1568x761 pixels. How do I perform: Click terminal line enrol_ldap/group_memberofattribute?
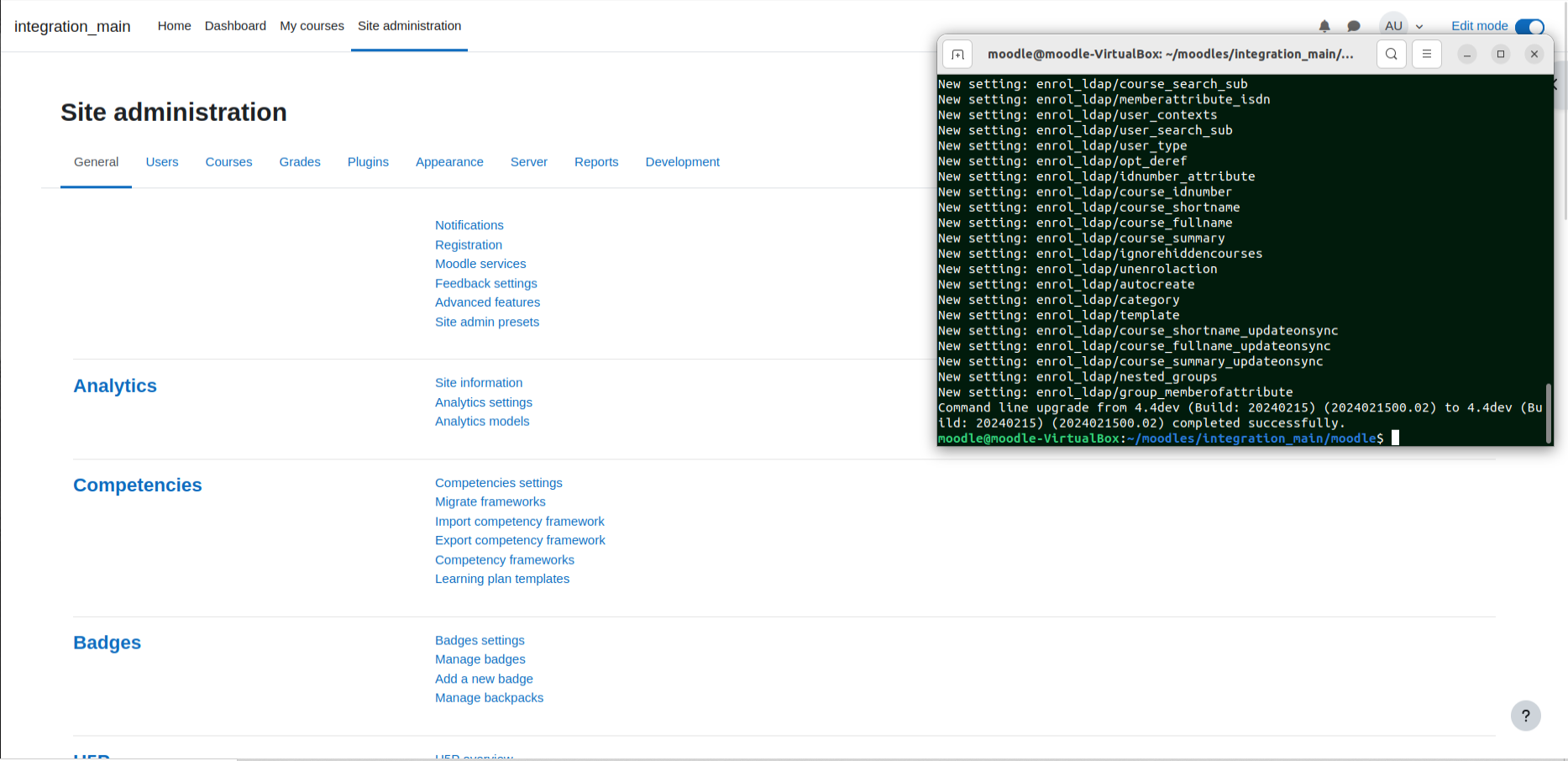[x=1115, y=392]
